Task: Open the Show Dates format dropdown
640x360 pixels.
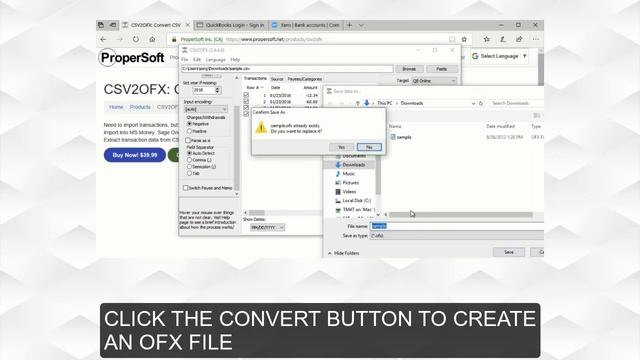Action: [267, 227]
